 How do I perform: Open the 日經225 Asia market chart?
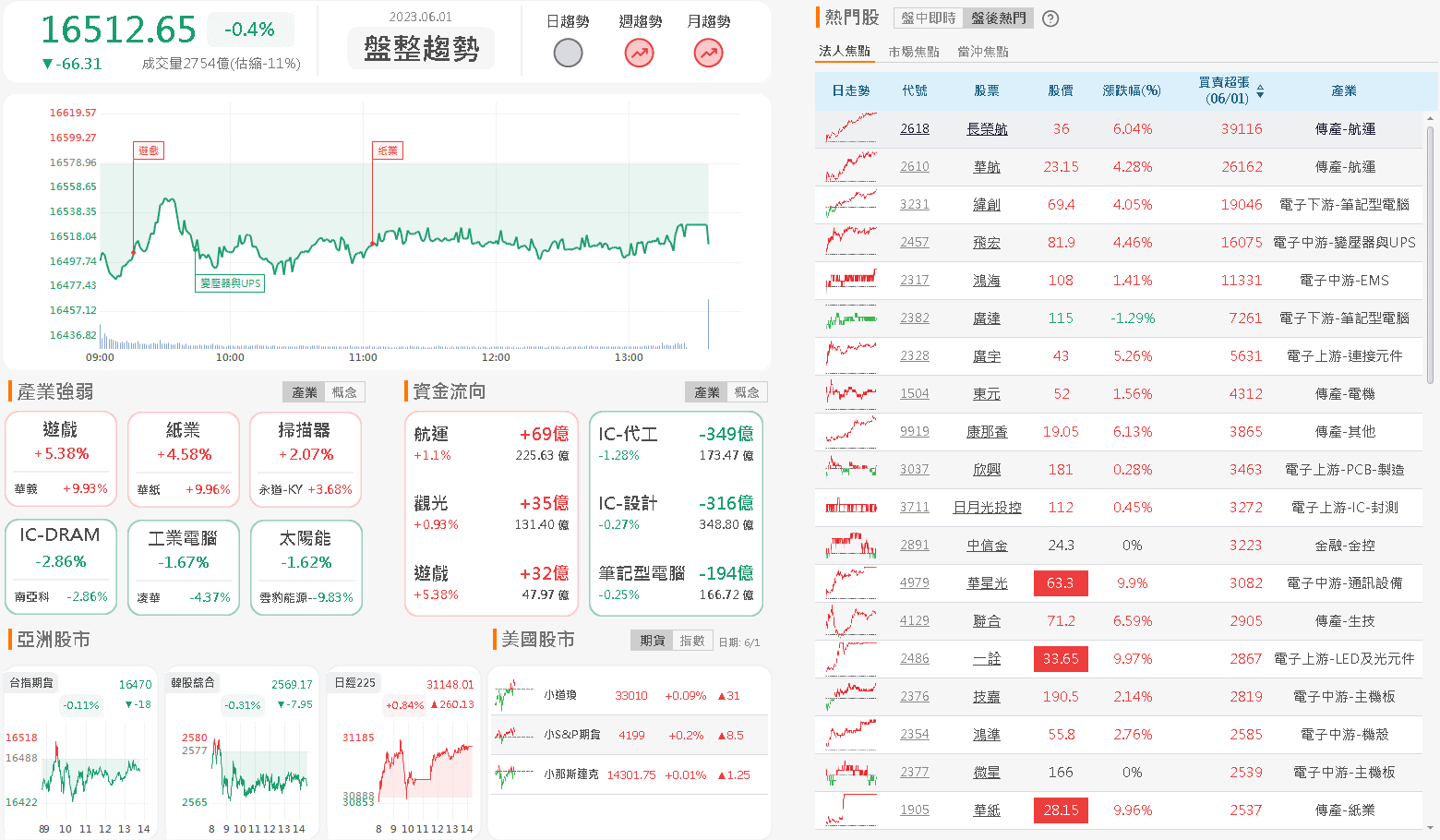point(403,753)
